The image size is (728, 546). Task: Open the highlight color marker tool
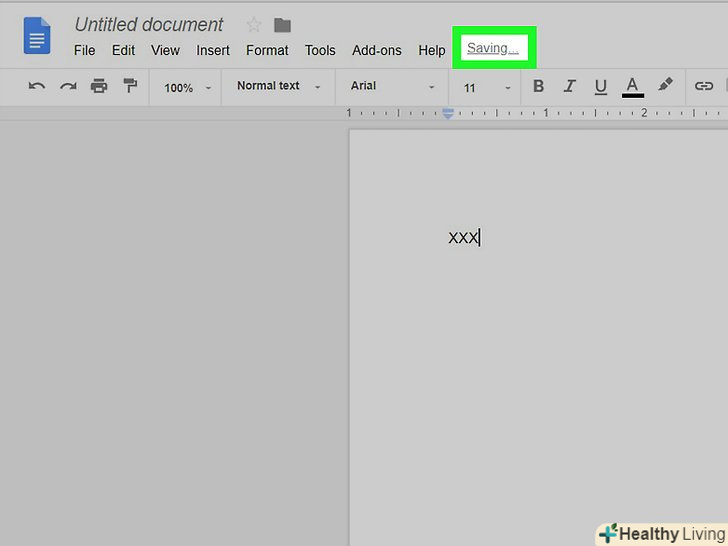tap(665, 85)
